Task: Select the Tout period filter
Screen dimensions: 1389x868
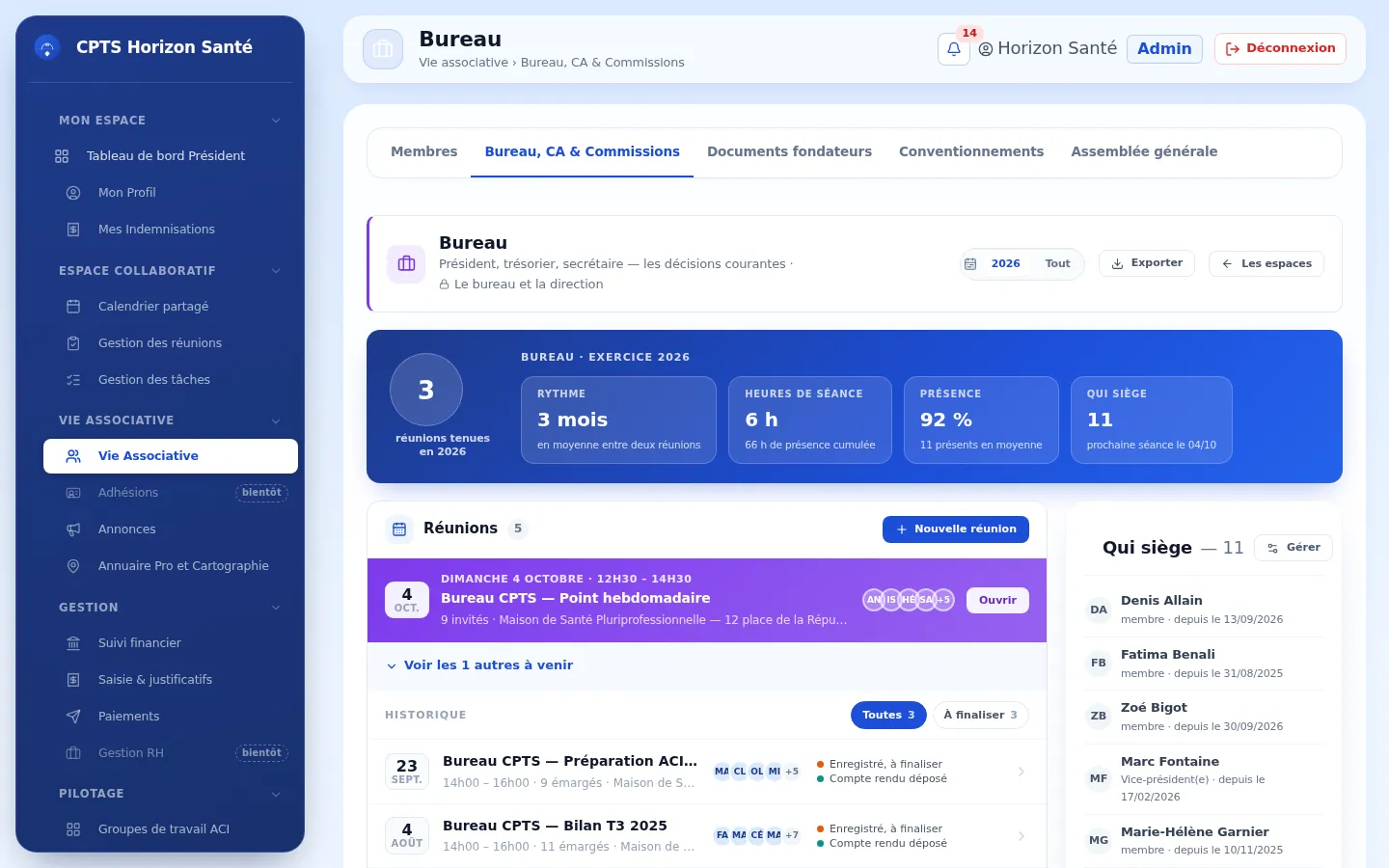Action: pyautogui.click(x=1057, y=263)
